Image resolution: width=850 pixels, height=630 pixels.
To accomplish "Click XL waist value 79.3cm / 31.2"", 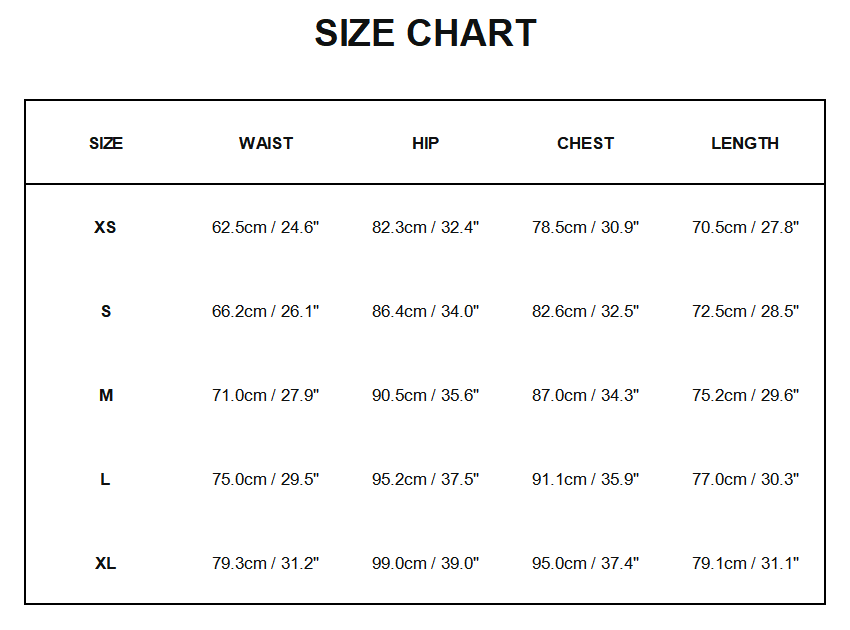I will coord(265,563).
